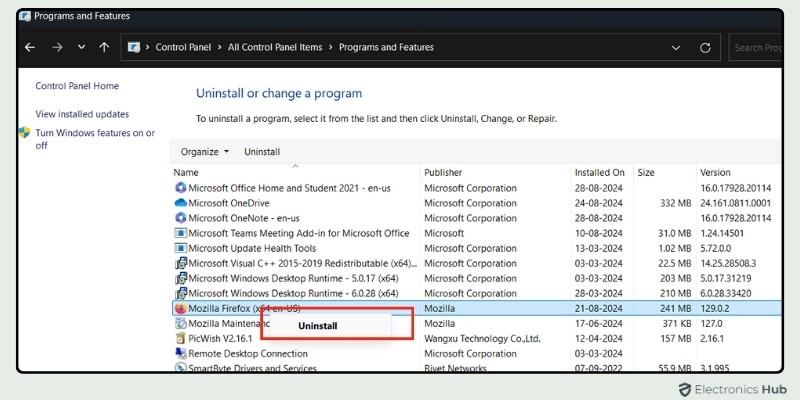This screenshot has height=400, width=800.
Task: Click Microsoft Office Home and Student icon
Action: point(181,188)
